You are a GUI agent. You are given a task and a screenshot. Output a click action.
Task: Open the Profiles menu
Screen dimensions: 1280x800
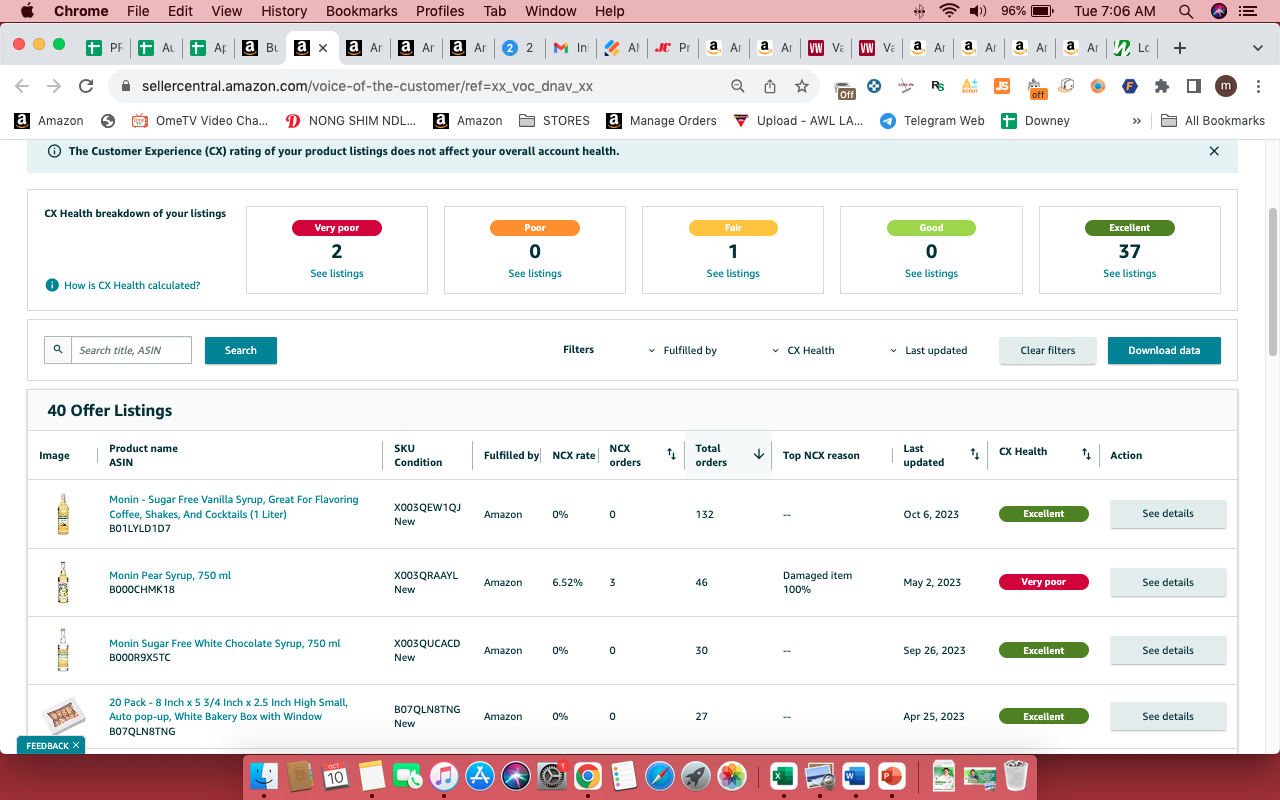pos(440,11)
